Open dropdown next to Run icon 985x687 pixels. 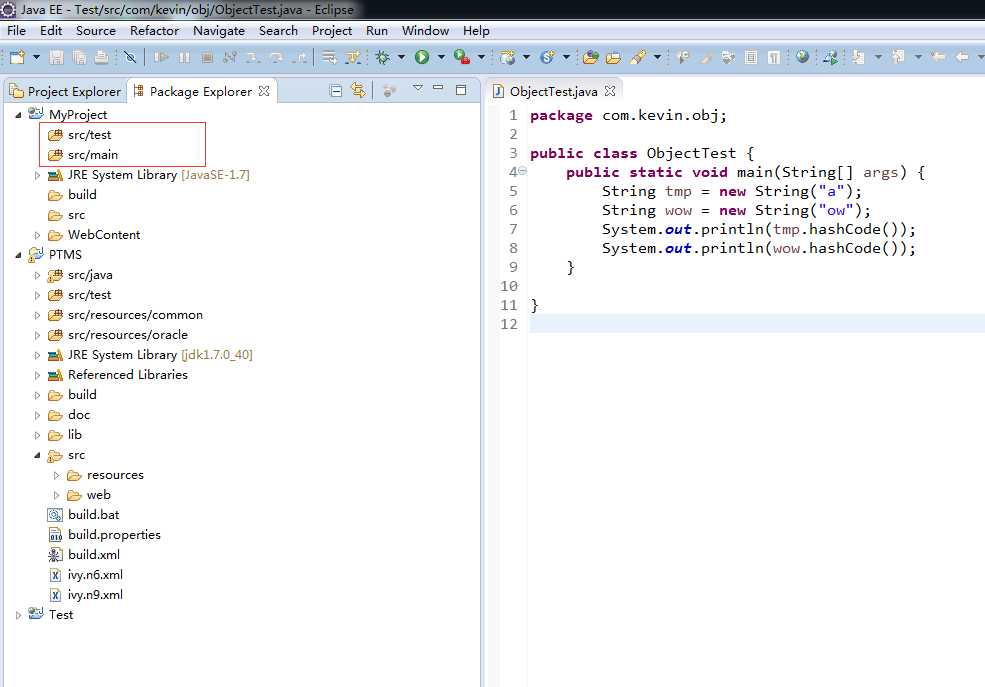[441, 58]
